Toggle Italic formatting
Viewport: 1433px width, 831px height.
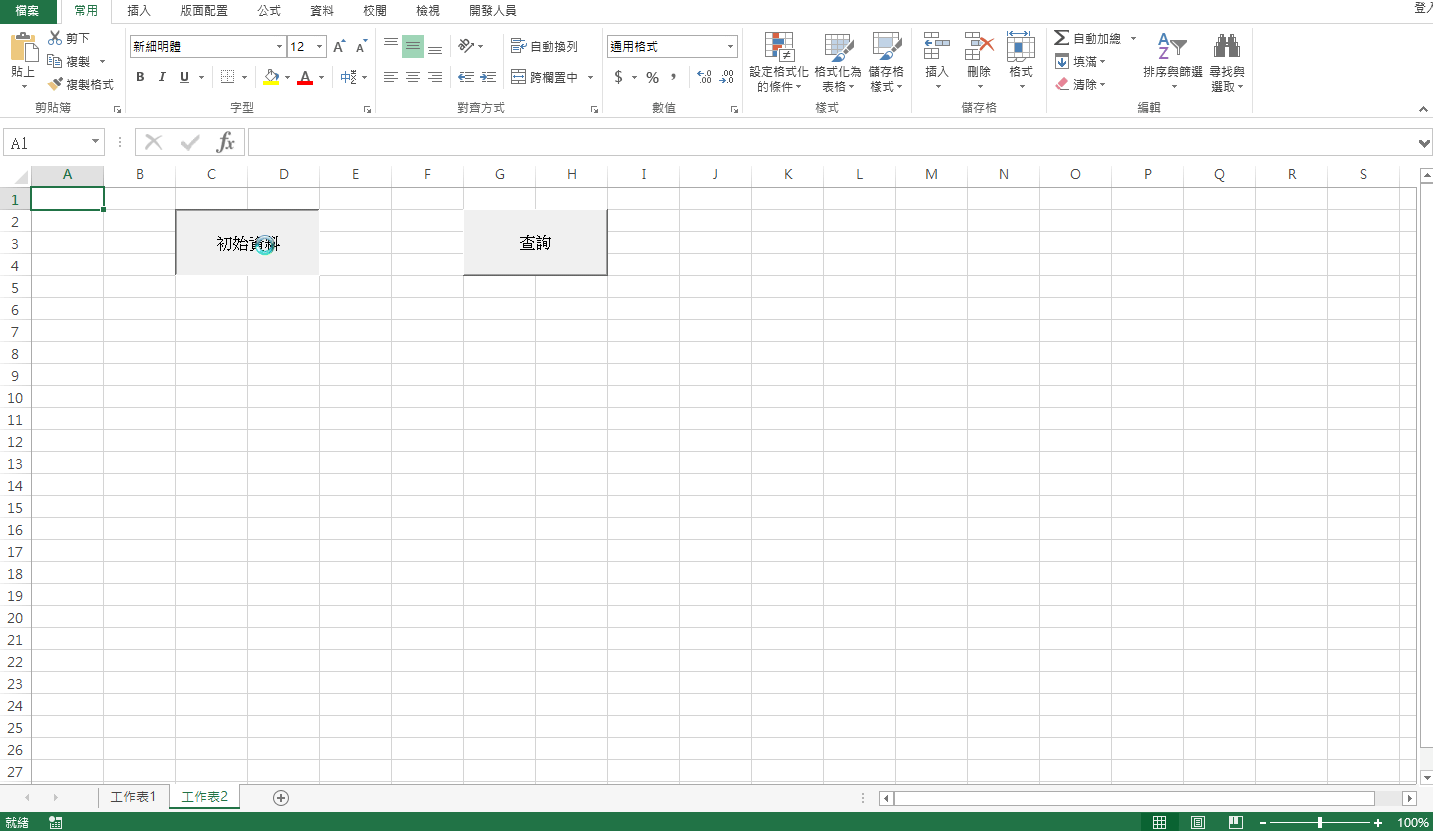point(162,77)
